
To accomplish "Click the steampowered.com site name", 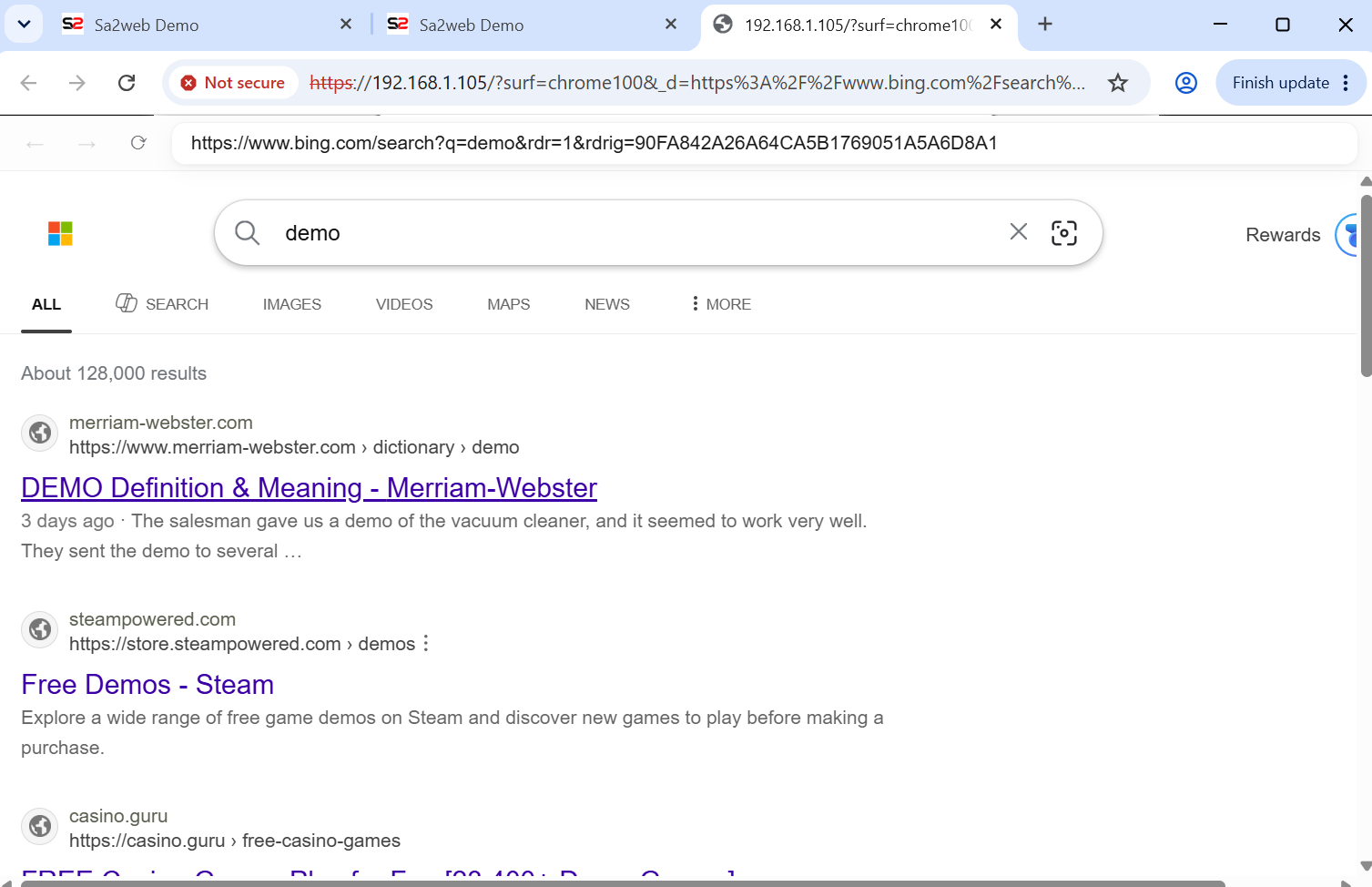I will pos(152,619).
